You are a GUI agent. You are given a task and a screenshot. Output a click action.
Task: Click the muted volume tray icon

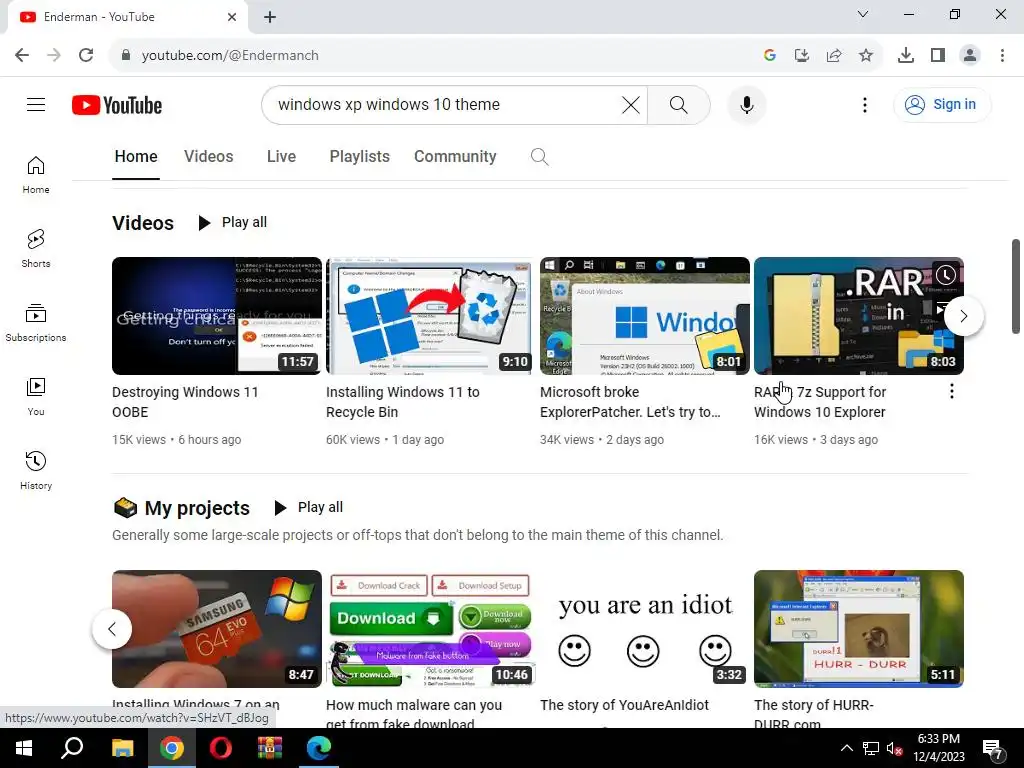[894, 748]
